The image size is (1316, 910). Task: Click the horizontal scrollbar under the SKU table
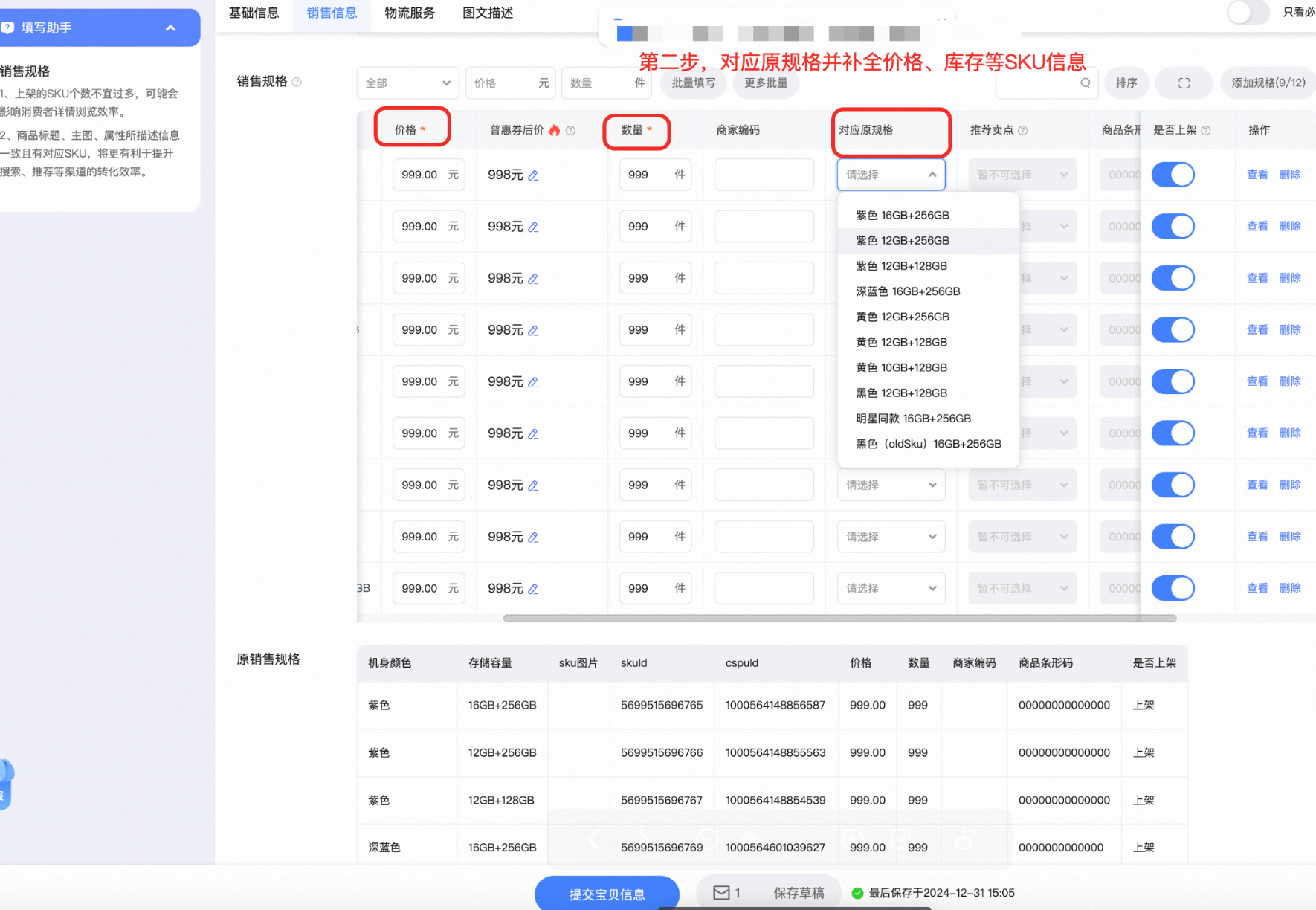pyautogui.click(x=839, y=618)
